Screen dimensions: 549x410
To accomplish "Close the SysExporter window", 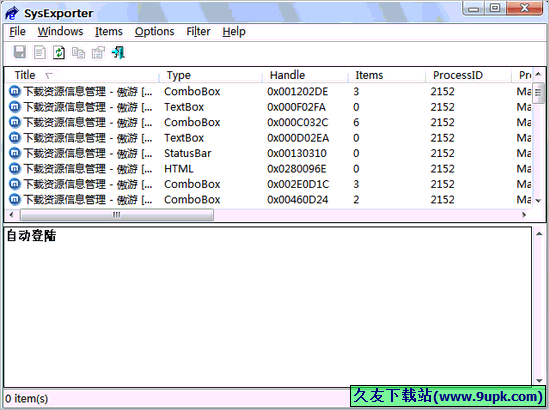I will pos(524,8).
